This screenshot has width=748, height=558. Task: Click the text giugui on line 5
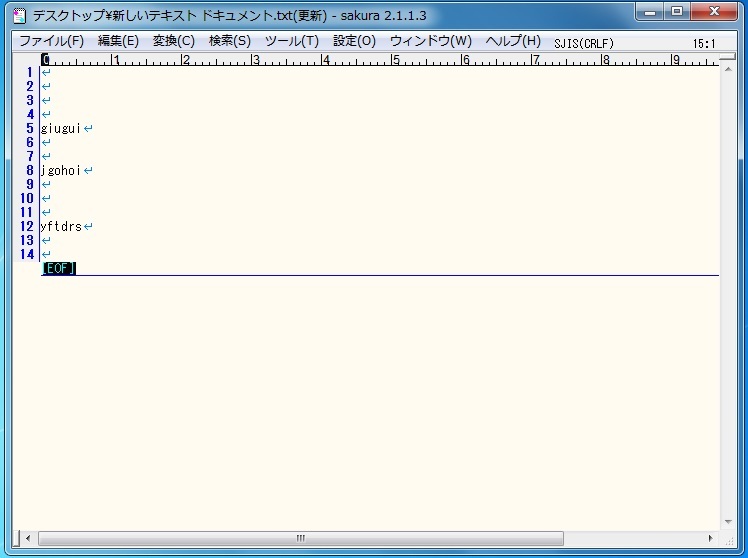[61, 128]
